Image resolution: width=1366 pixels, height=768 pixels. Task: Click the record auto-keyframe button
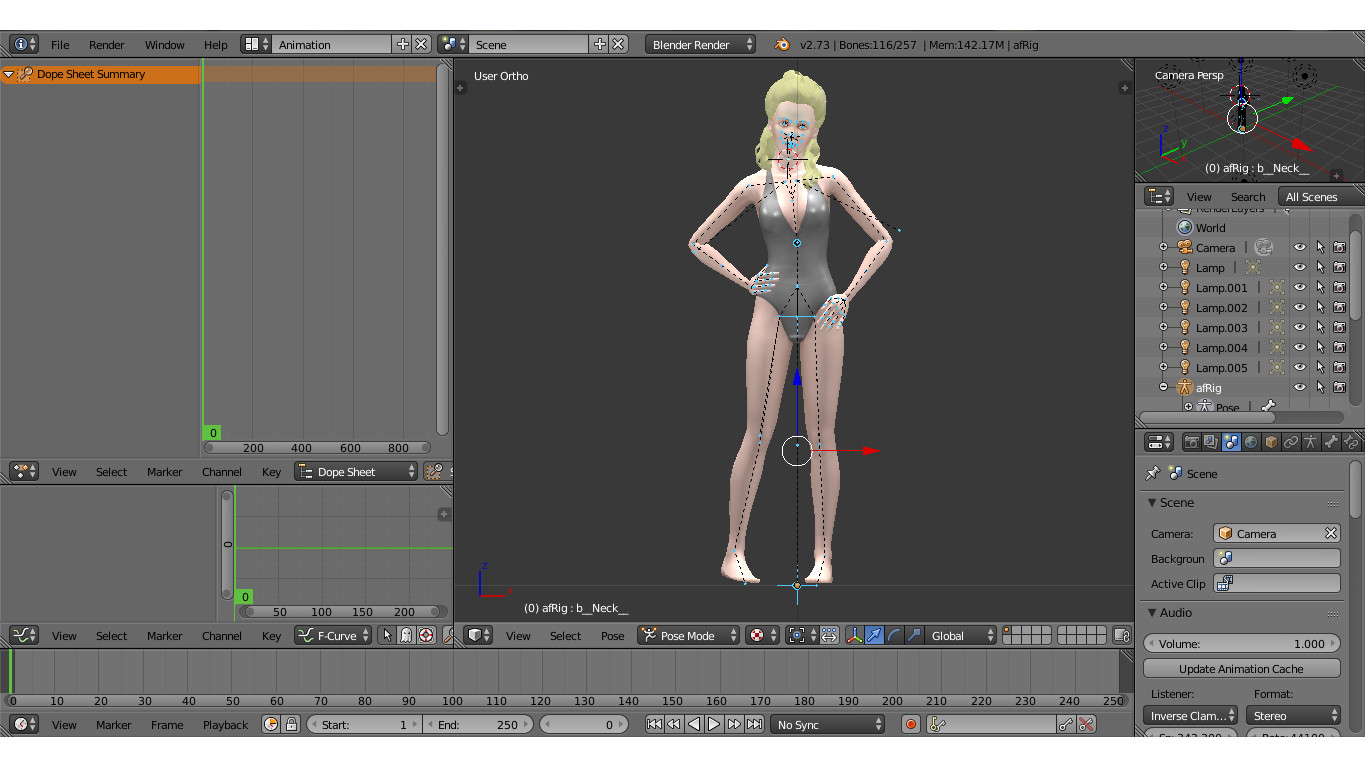point(910,724)
